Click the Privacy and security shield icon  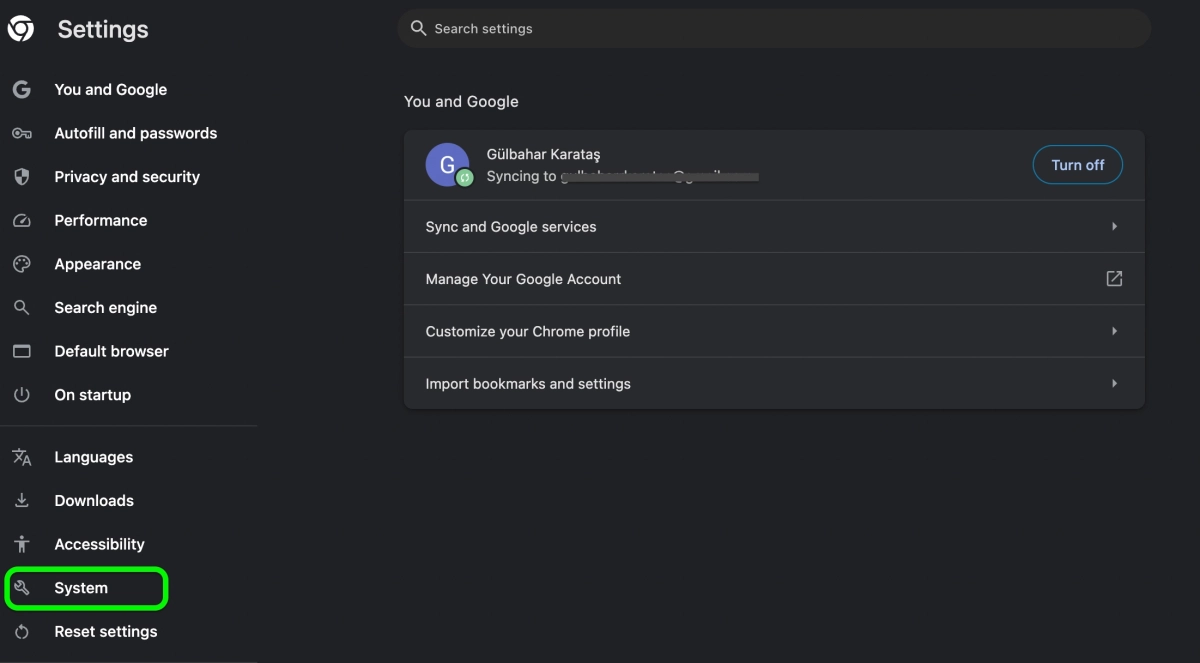point(21,176)
